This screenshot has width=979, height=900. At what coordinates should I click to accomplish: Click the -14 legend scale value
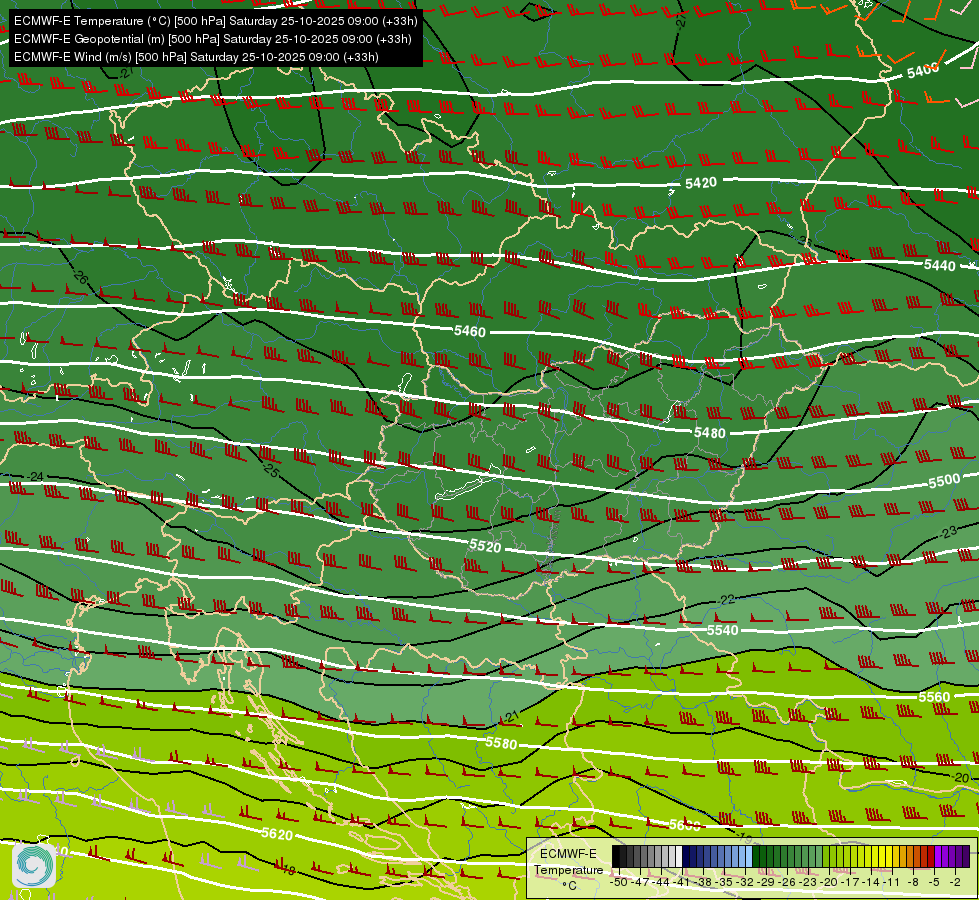[x=871, y=883]
